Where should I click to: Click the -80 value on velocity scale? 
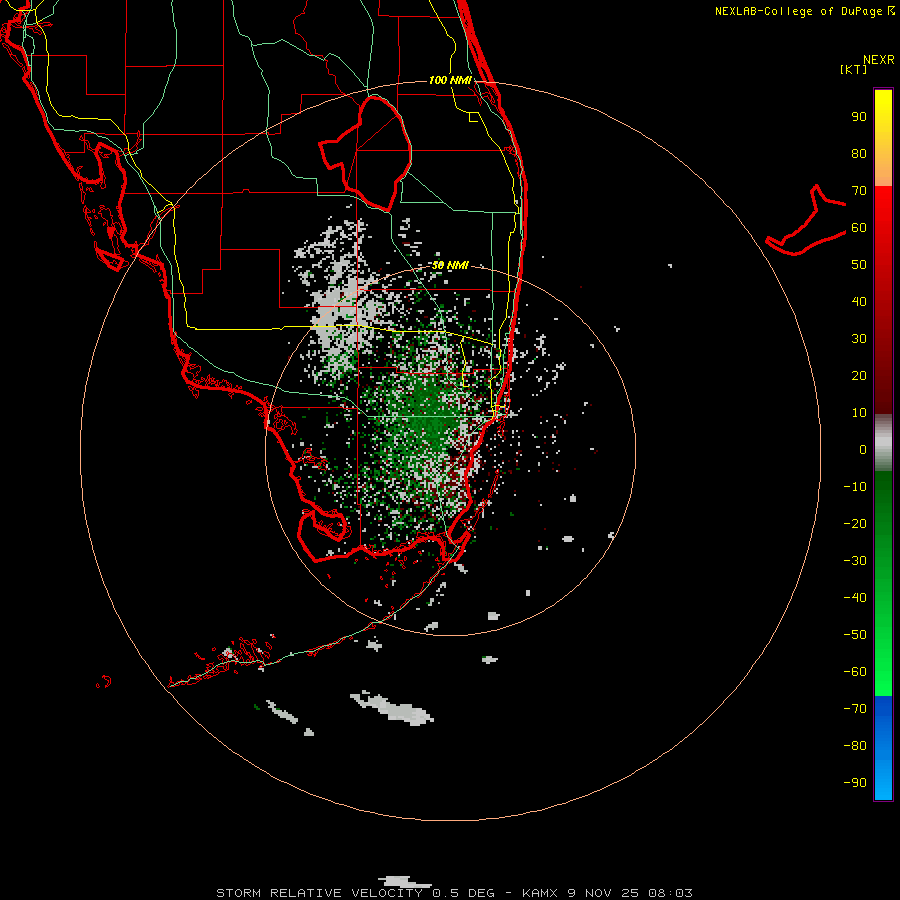[x=855, y=746]
